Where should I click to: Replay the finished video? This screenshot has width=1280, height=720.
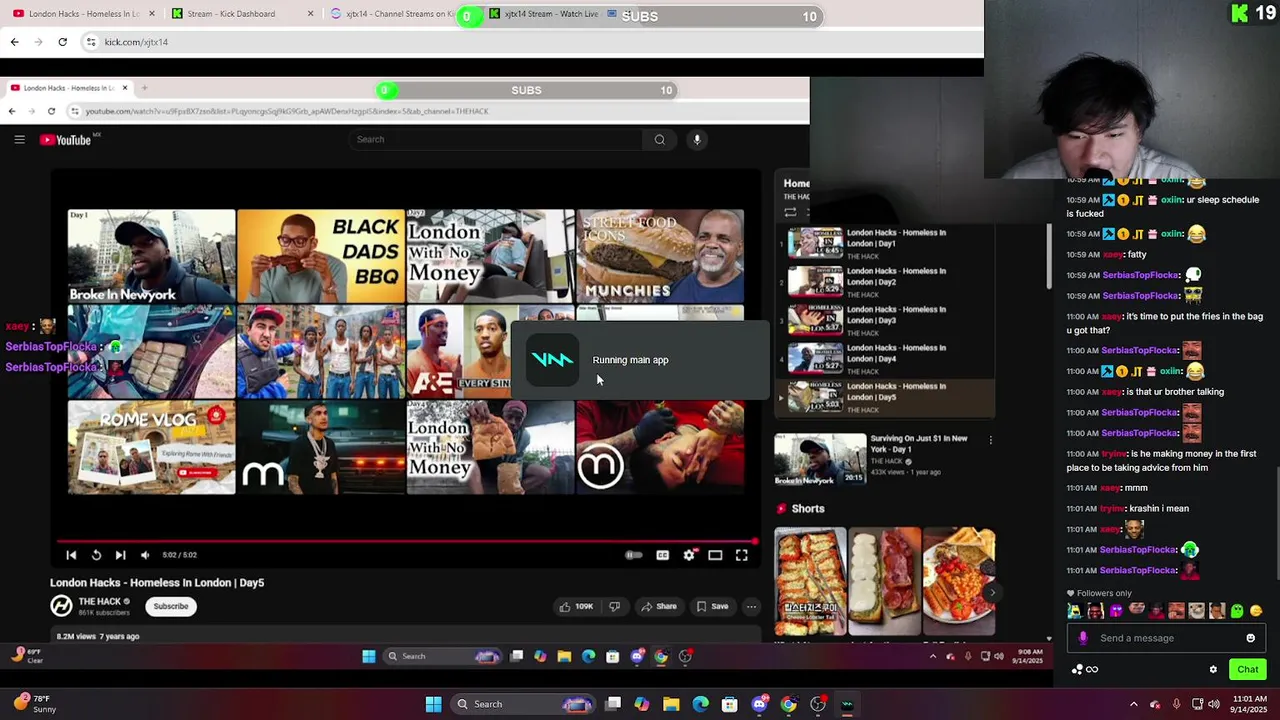96,555
